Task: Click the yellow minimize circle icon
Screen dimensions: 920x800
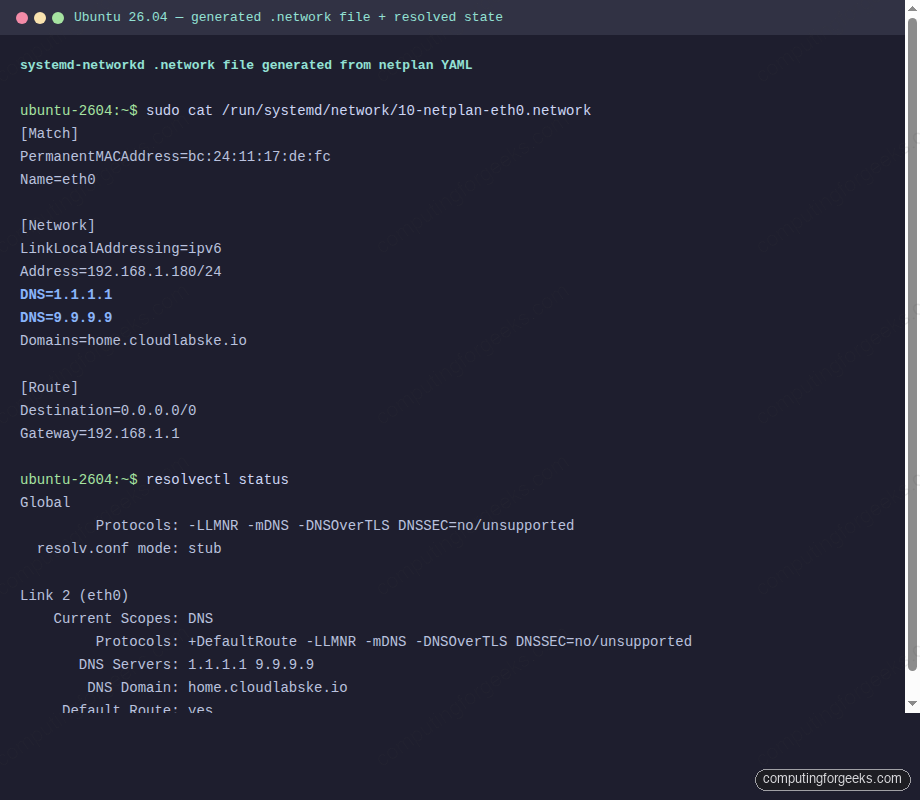Action: pos(39,17)
